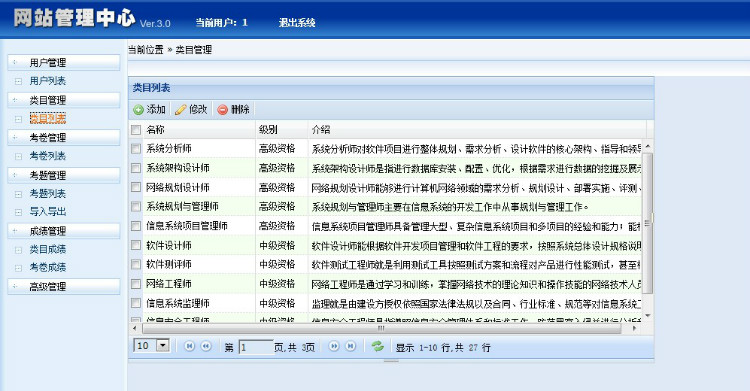Viewport: 750px width, 391px height.
Task: Click the tree icon beside 考题列表
Action: (18, 194)
